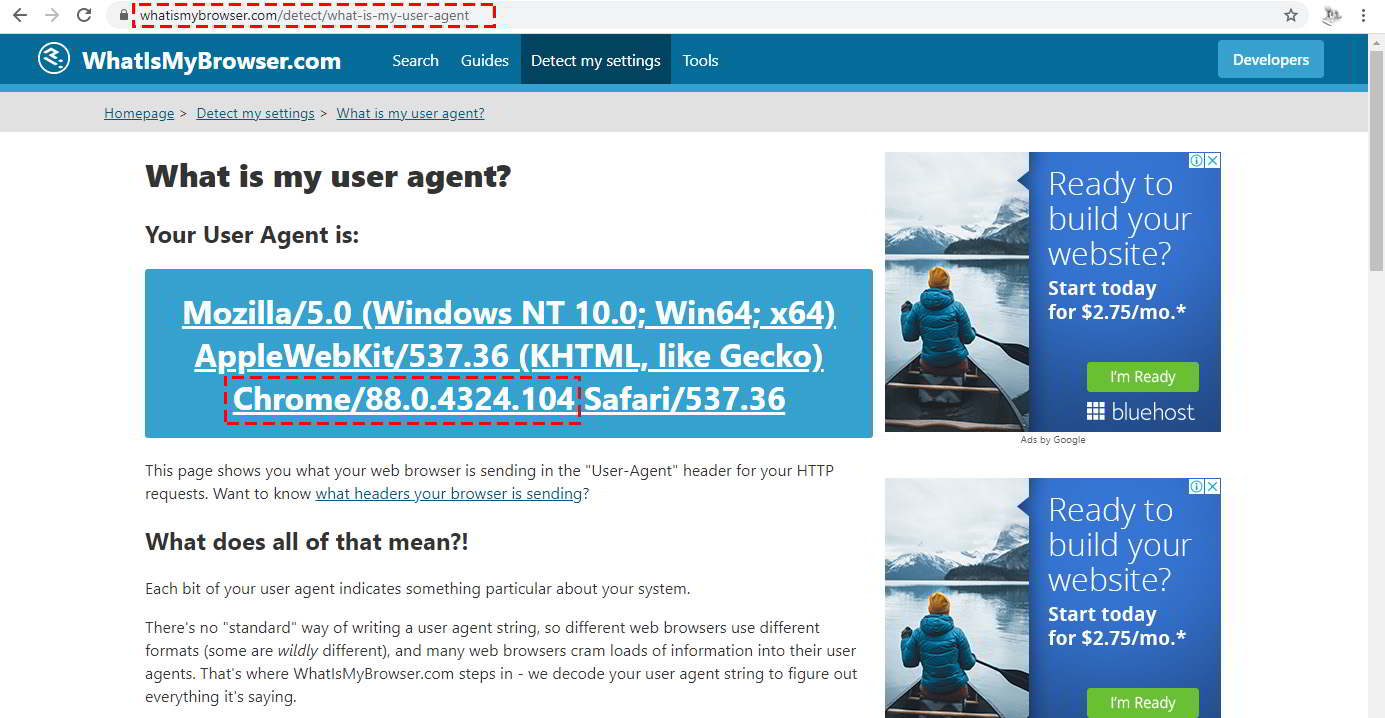Click the Mozilla/5.0 user agent link line
This screenshot has height=718, width=1385.
click(509, 313)
